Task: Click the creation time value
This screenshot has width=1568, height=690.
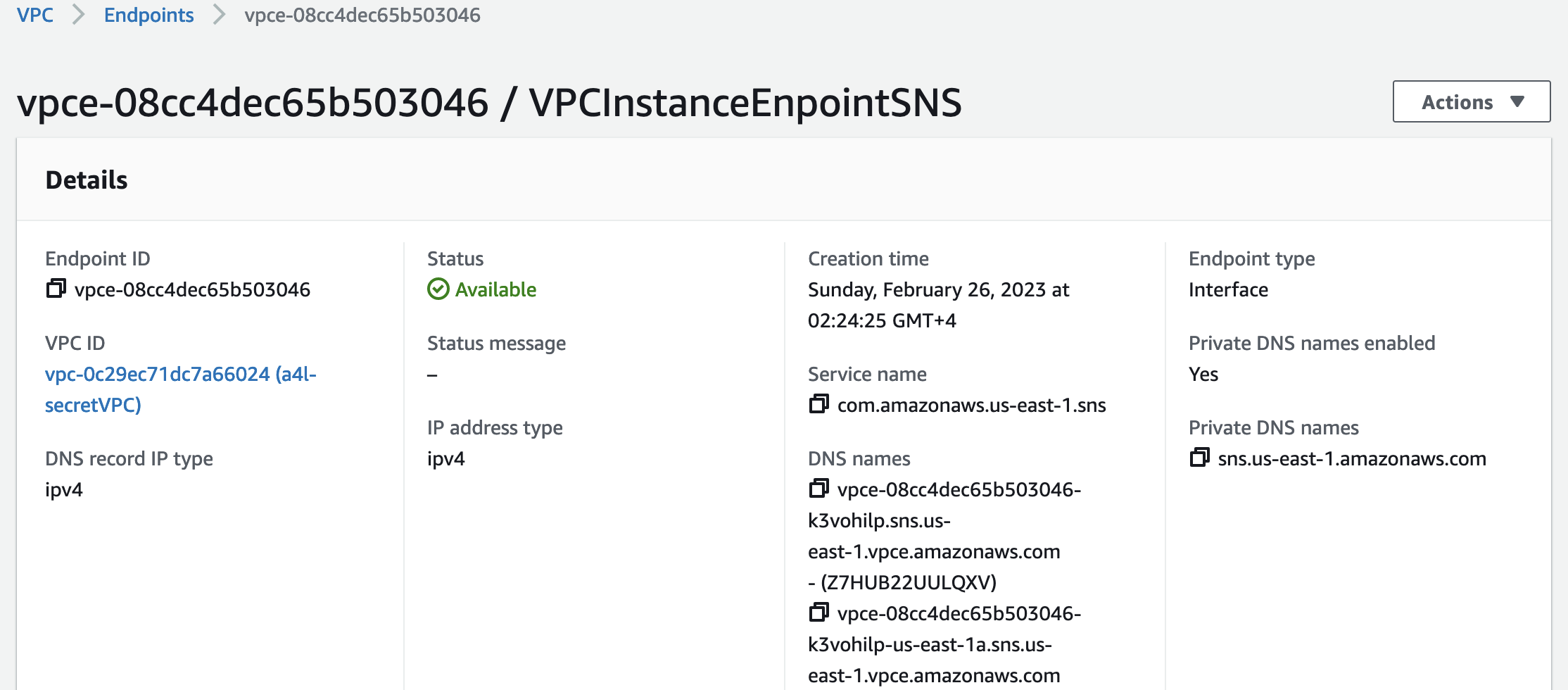Action: (x=938, y=305)
